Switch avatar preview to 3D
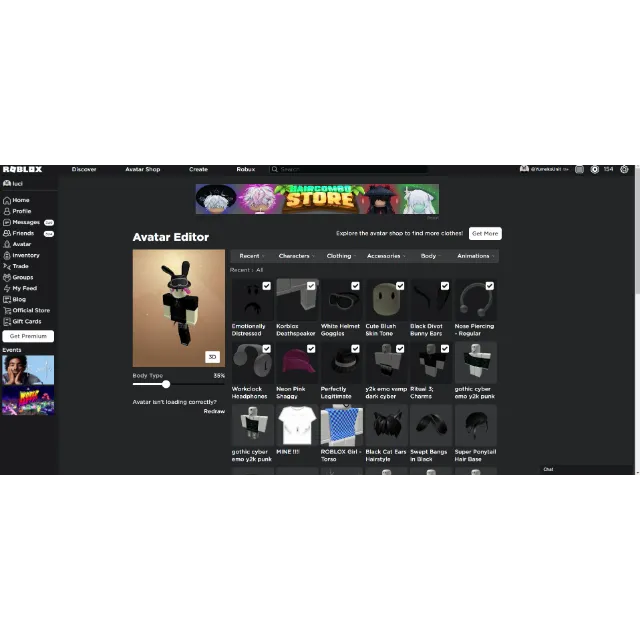Screen dimensions: 640x640 tap(212, 357)
